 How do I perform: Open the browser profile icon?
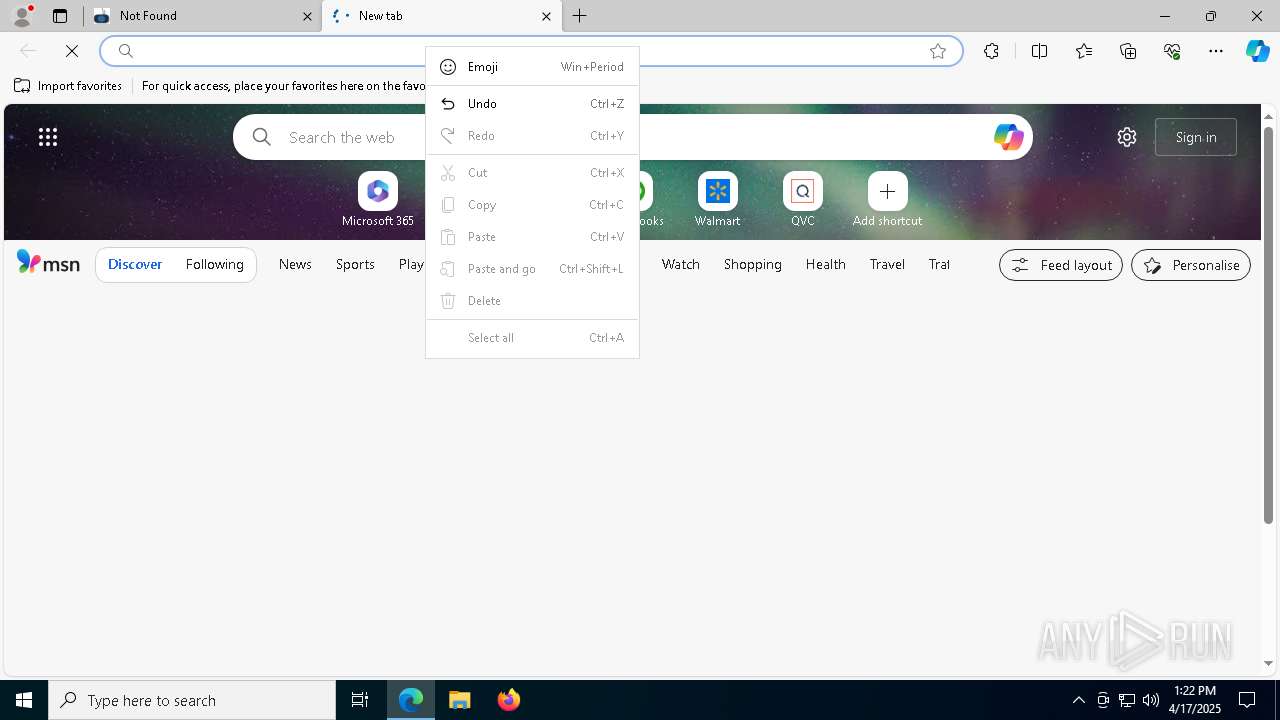tap(22, 16)
